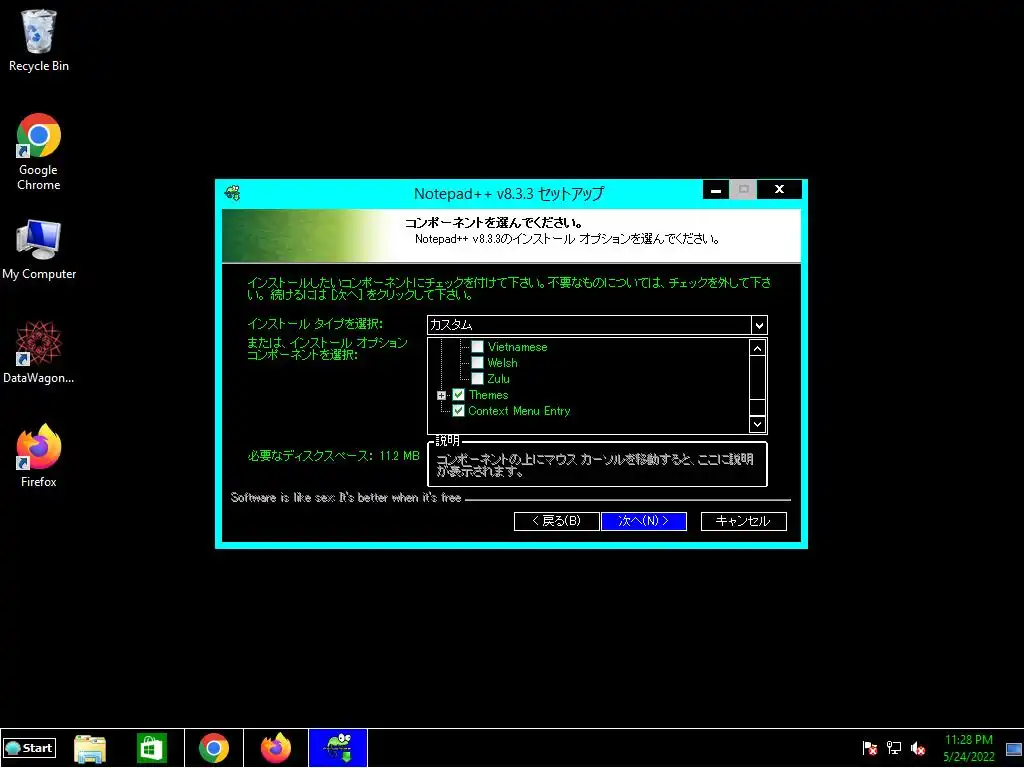Select the Firefox desktop shortcut
Viewport: 1024px width, 768px height.
[39, 455]
